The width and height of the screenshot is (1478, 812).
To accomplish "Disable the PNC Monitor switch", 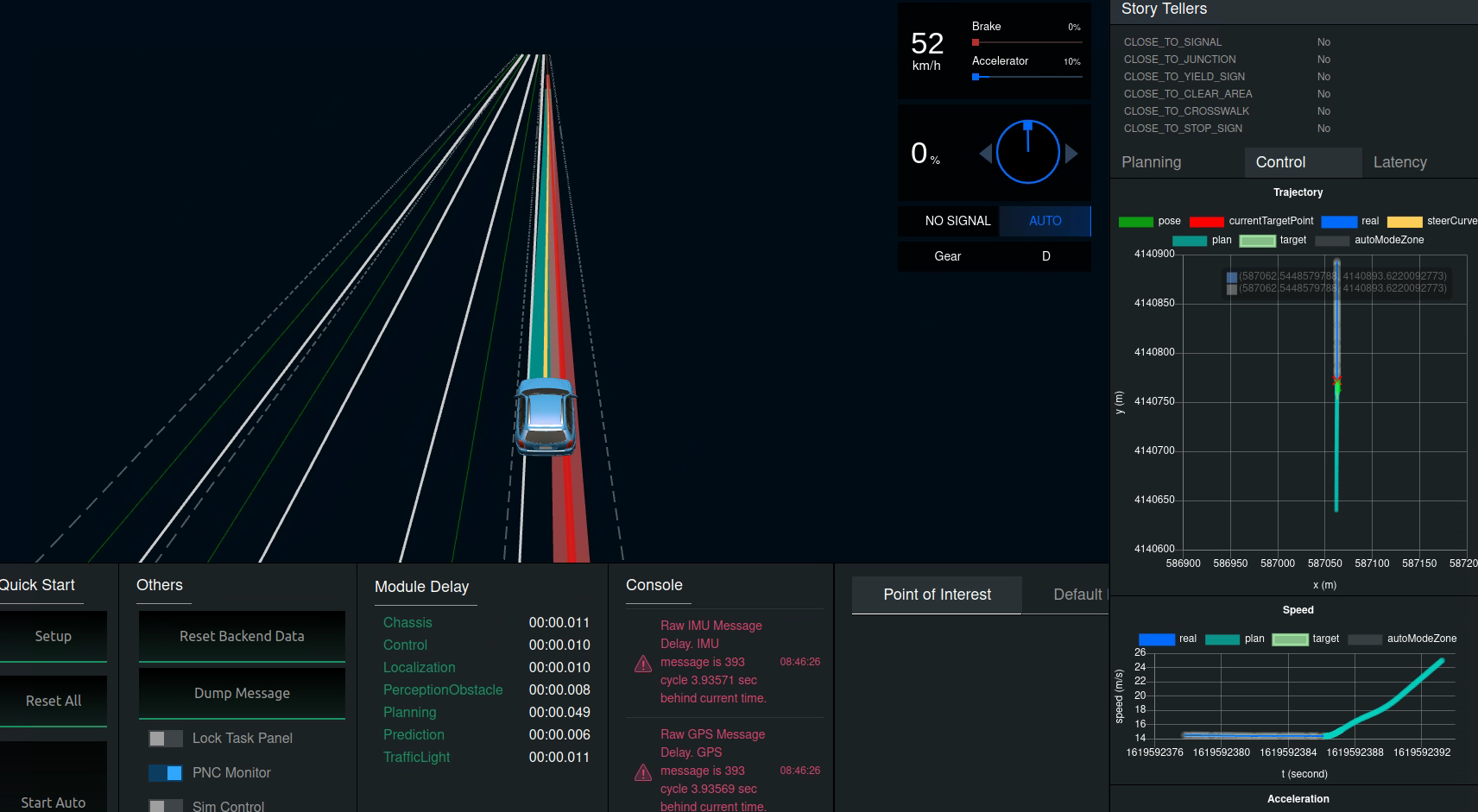I will tap(165, 773).
